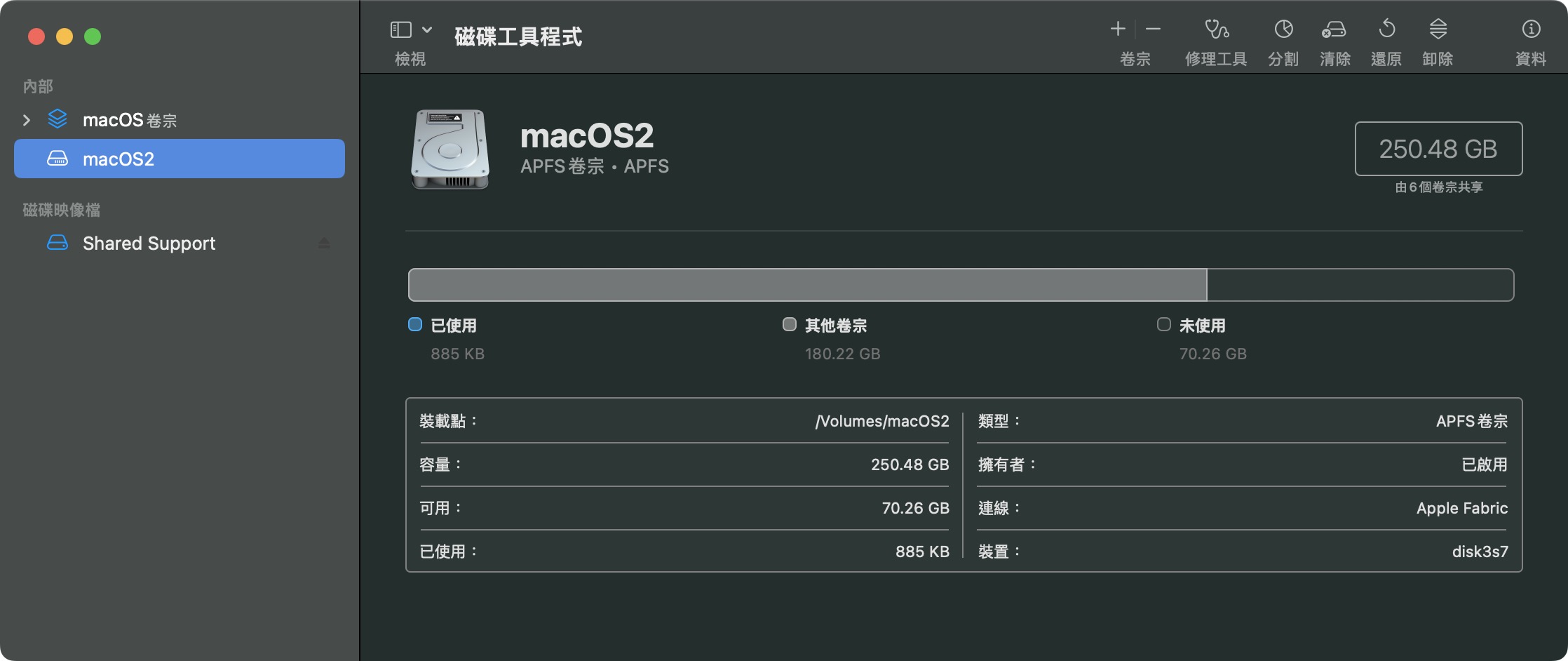The image size is (1568, 661).
Task: Click the Erase disk icon
Action: pyautogui.click(x=1334, y=29)
